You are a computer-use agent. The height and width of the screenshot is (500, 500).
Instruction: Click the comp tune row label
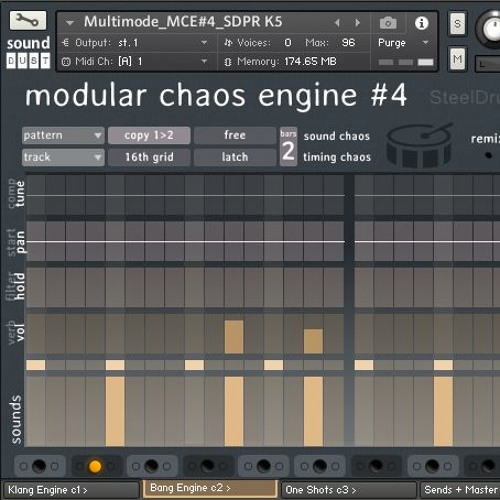[17, 194]
